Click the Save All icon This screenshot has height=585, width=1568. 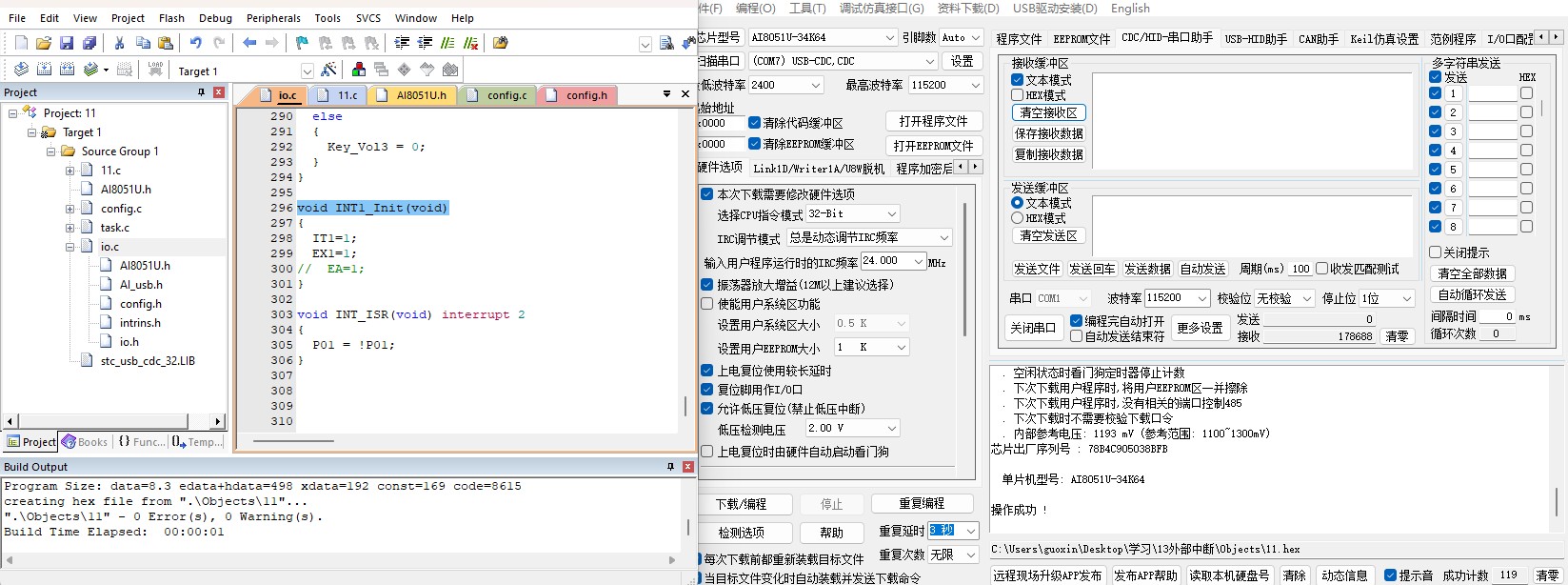coord(89,43)
